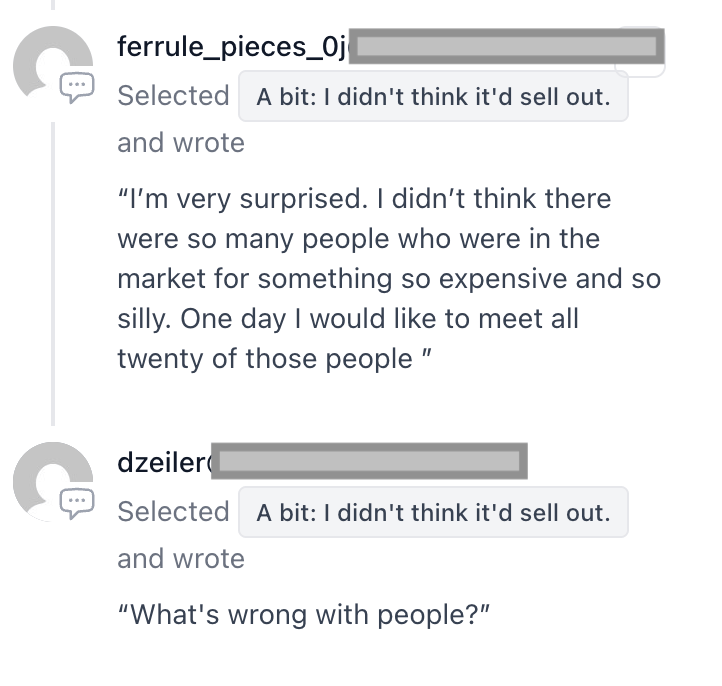Click "and wrote" text under ferrule_pieces_0j
This screenshot has height=686, width=722.
[x=181, y=143]
